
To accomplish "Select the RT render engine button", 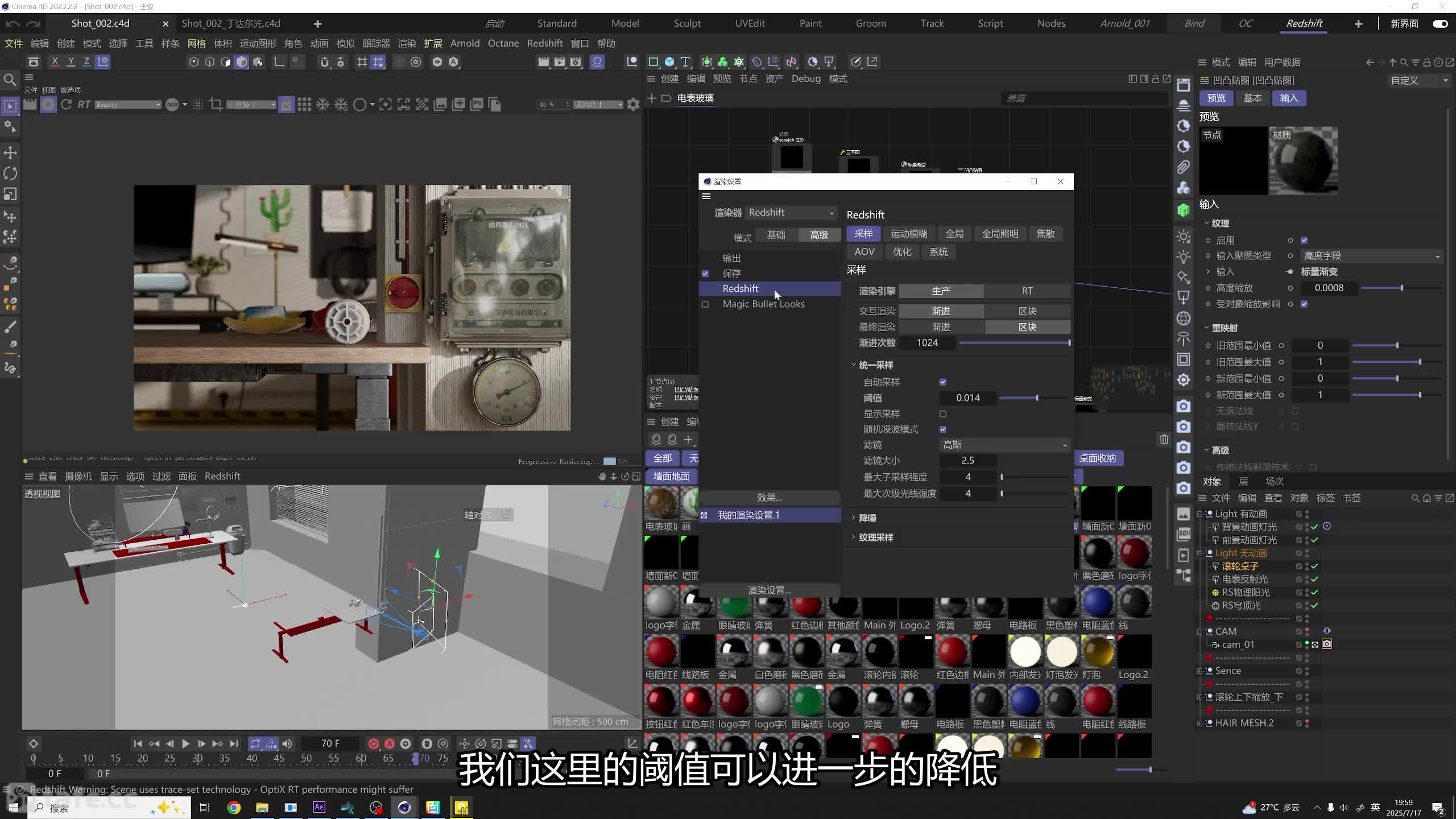I will click(1027, 291).
